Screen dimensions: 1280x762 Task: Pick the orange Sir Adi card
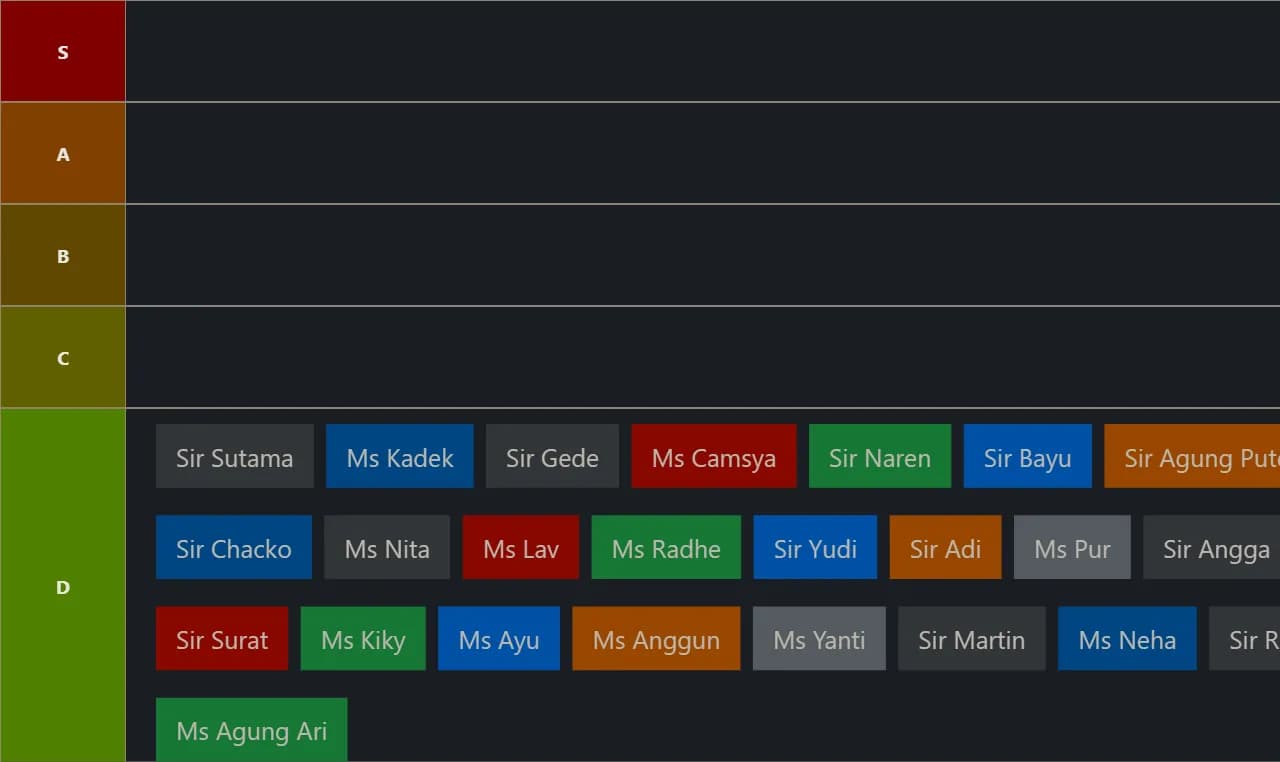(945, 548)
